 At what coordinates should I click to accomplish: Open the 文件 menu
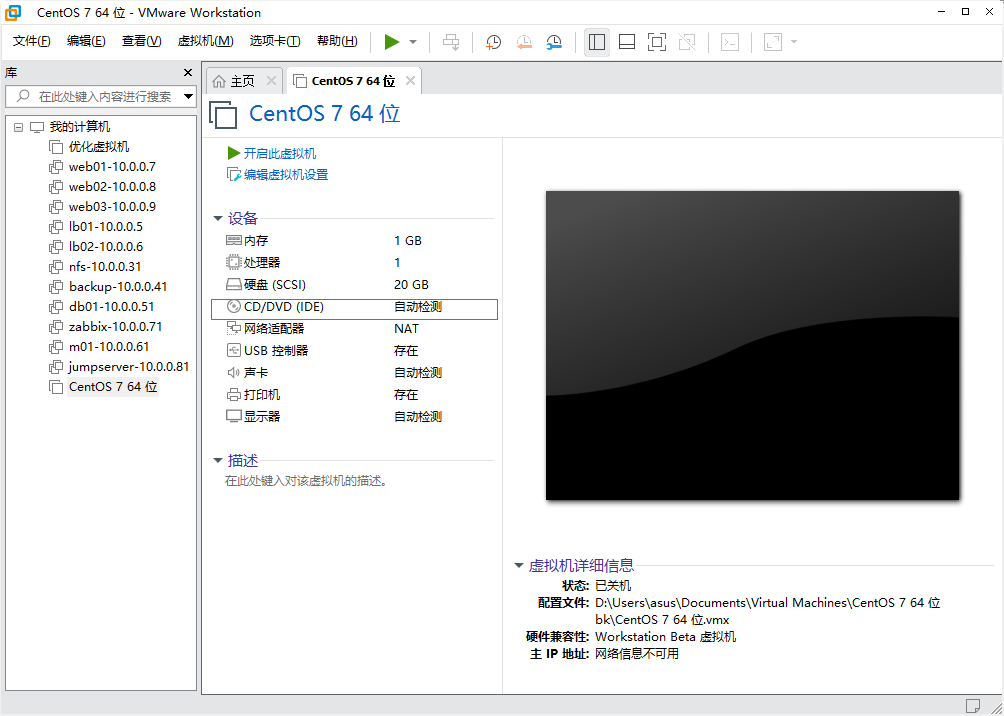tap(31, 42)
